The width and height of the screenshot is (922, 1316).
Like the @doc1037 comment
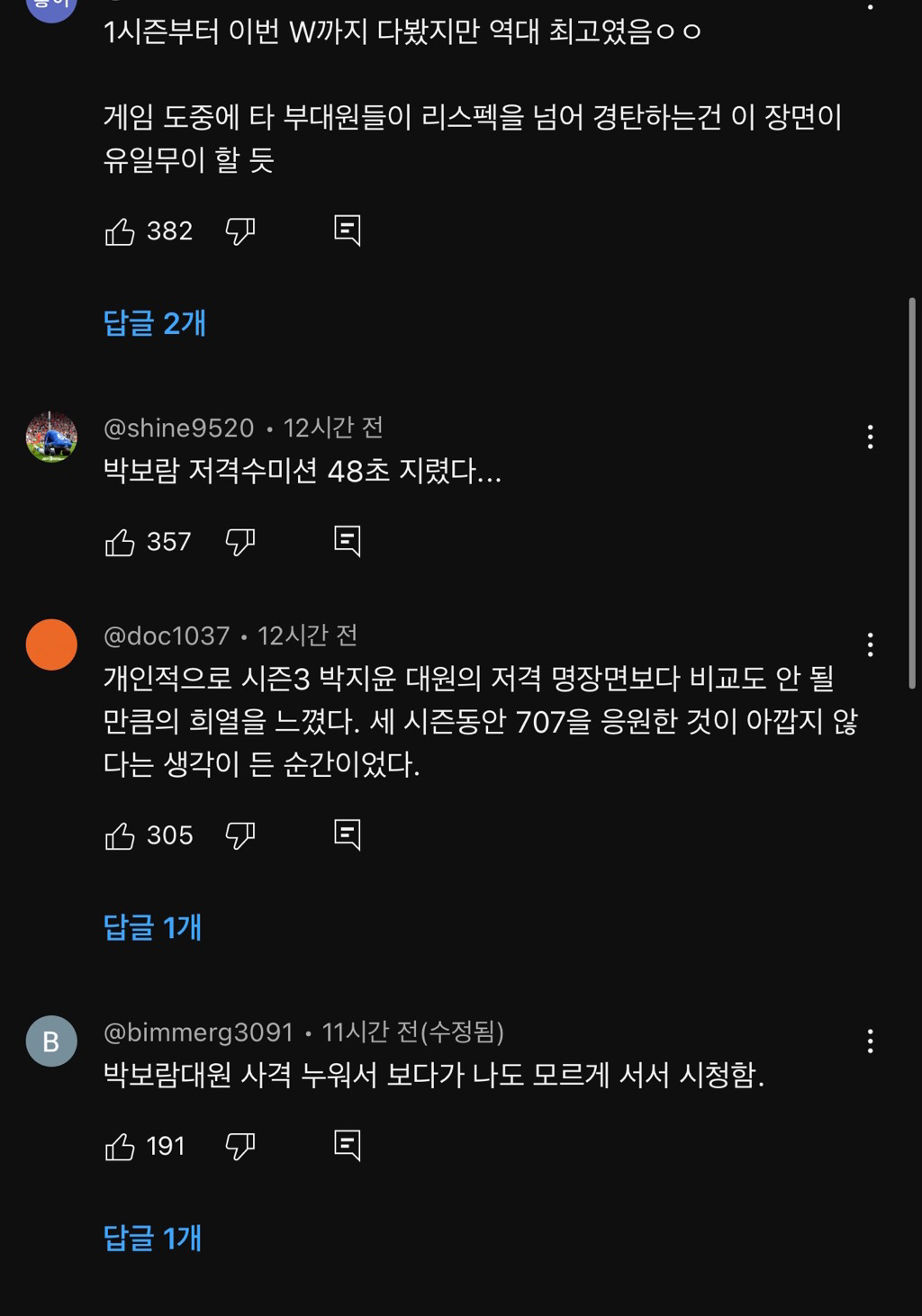click(x=121, y=836)
